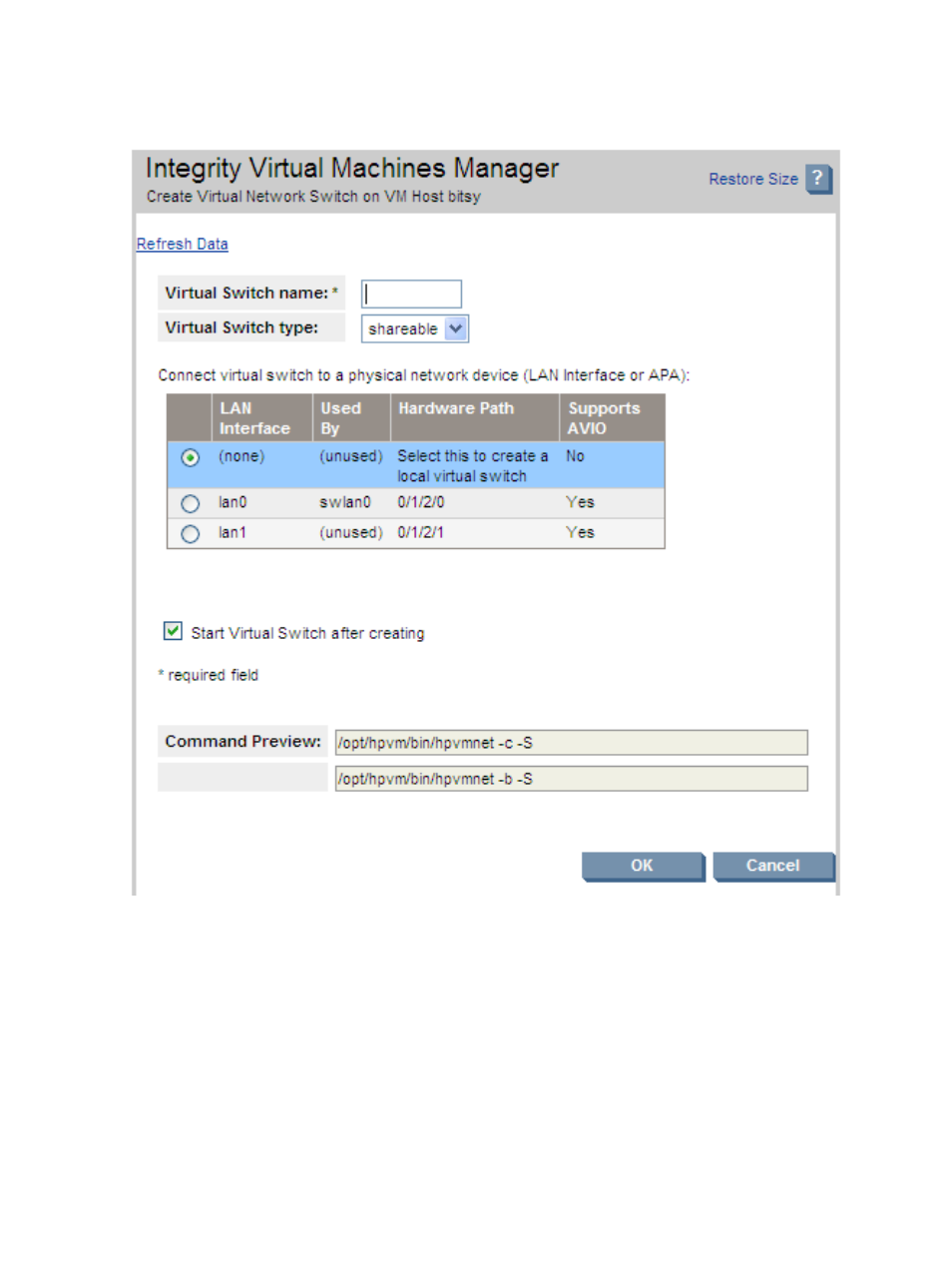Screen dimensions: 952x1268
Task: Click the Start Virtual Switch after creating label
Action: coord(307,633)
